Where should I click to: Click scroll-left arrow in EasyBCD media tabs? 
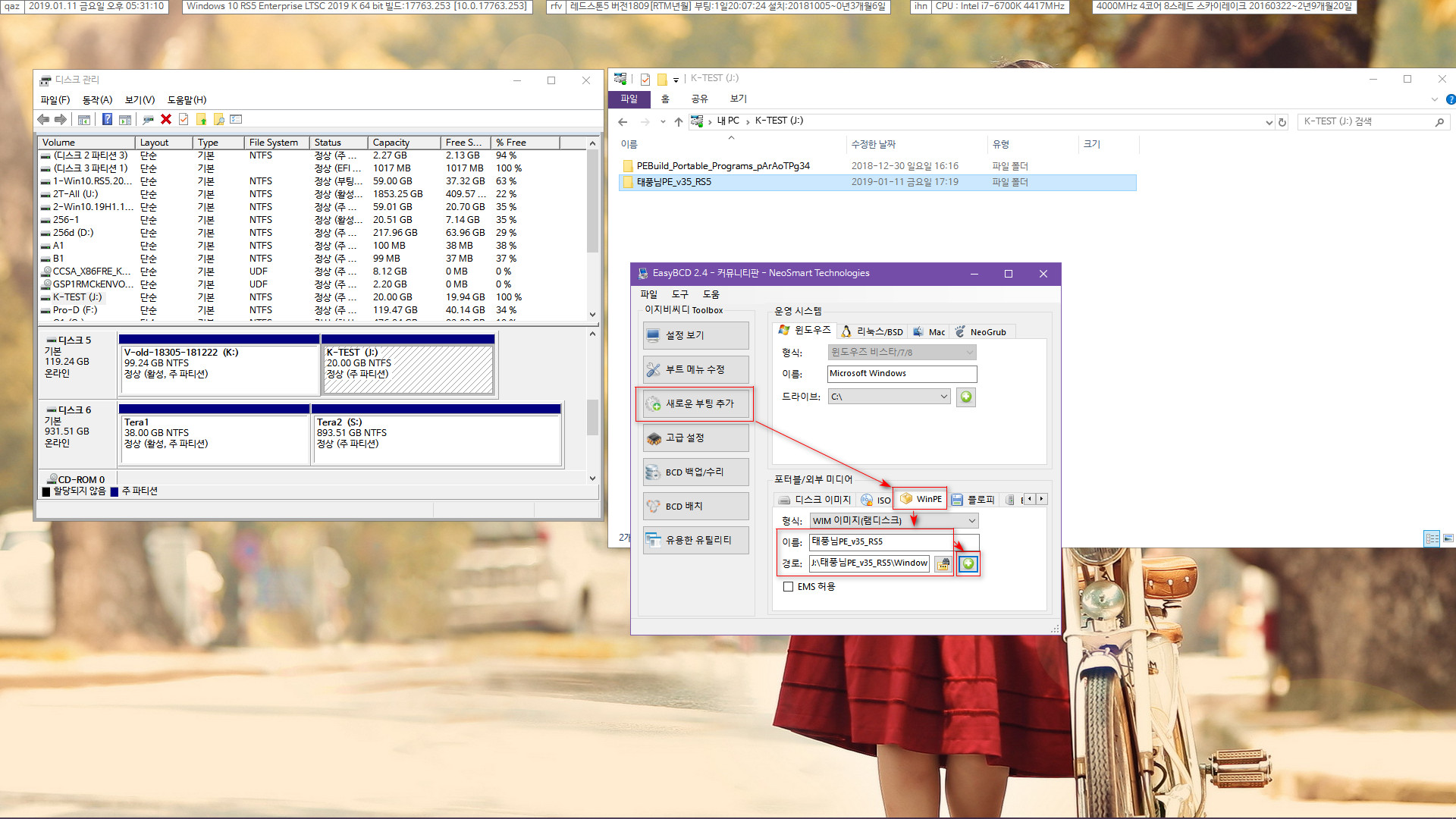pos(1030,499)
